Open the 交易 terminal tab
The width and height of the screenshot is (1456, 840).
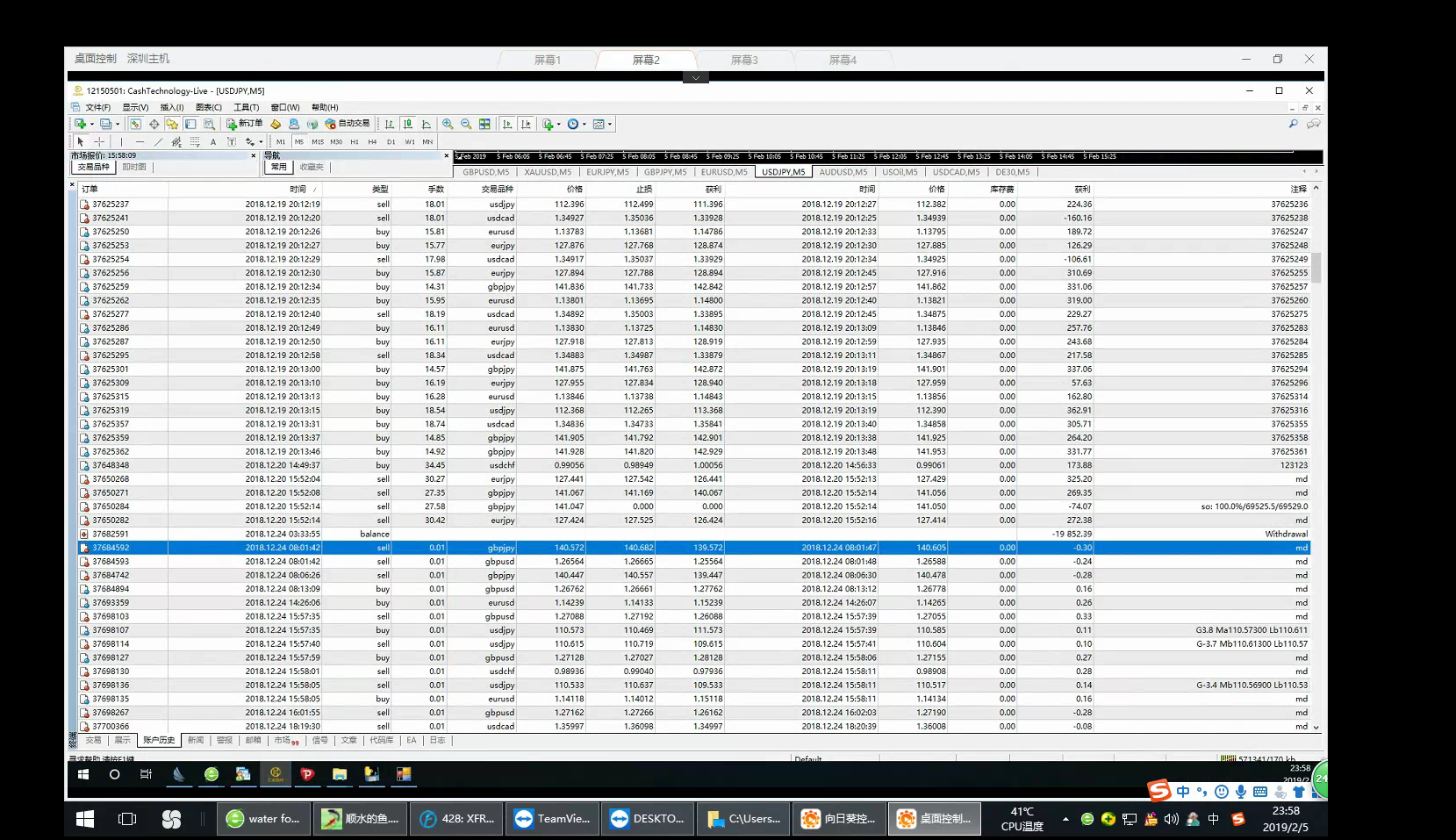pos(93,740)
